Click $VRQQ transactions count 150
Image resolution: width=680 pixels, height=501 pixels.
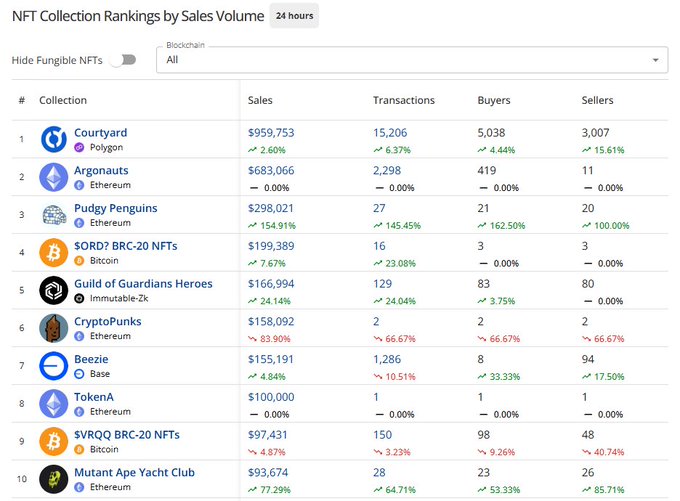tap(382, 435)
